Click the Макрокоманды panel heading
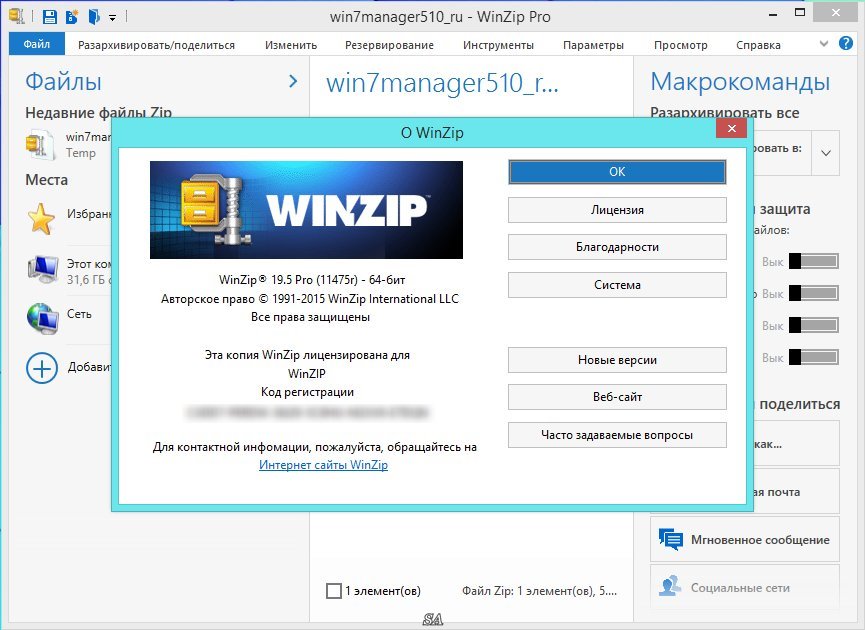The width and height of the screenshot is (865, 630). [740, 82]
